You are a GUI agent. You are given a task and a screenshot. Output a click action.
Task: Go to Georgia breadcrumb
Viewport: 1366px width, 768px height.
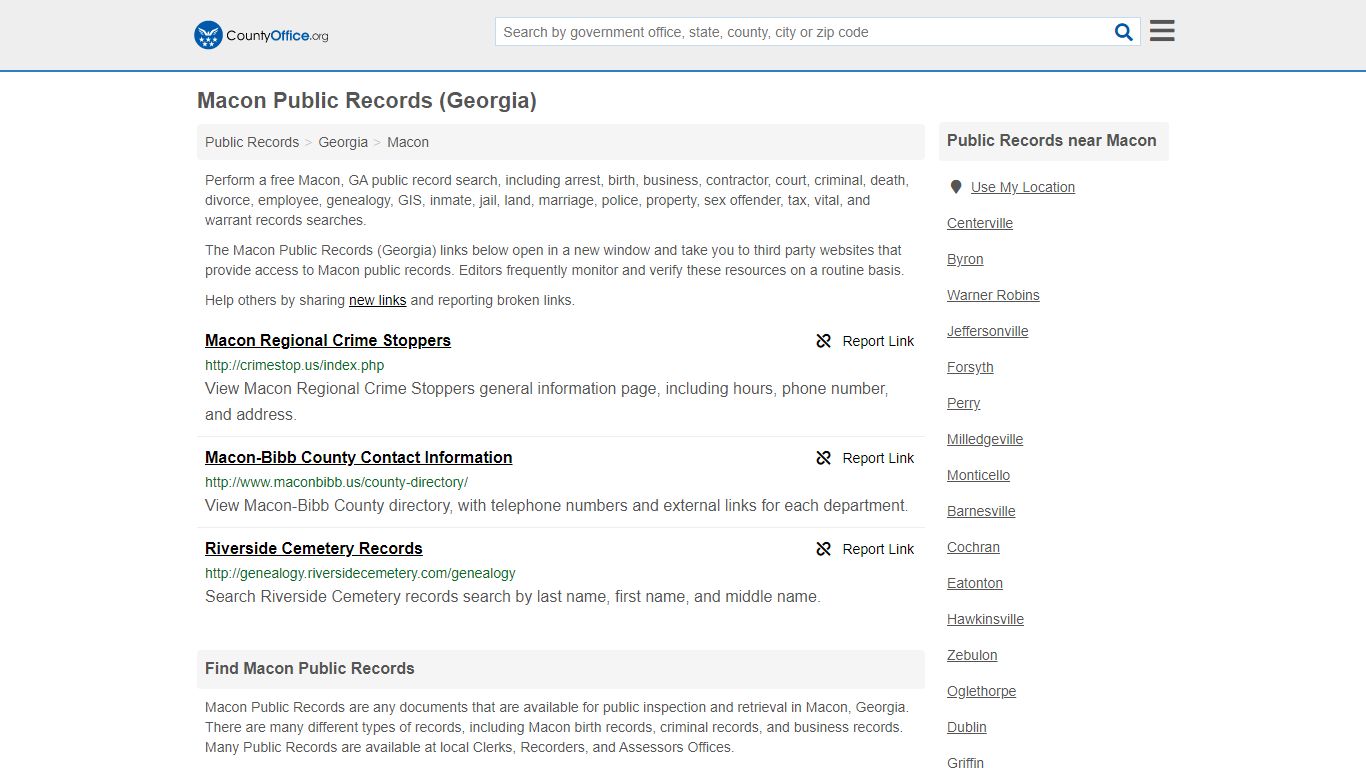tap(343, 142)
